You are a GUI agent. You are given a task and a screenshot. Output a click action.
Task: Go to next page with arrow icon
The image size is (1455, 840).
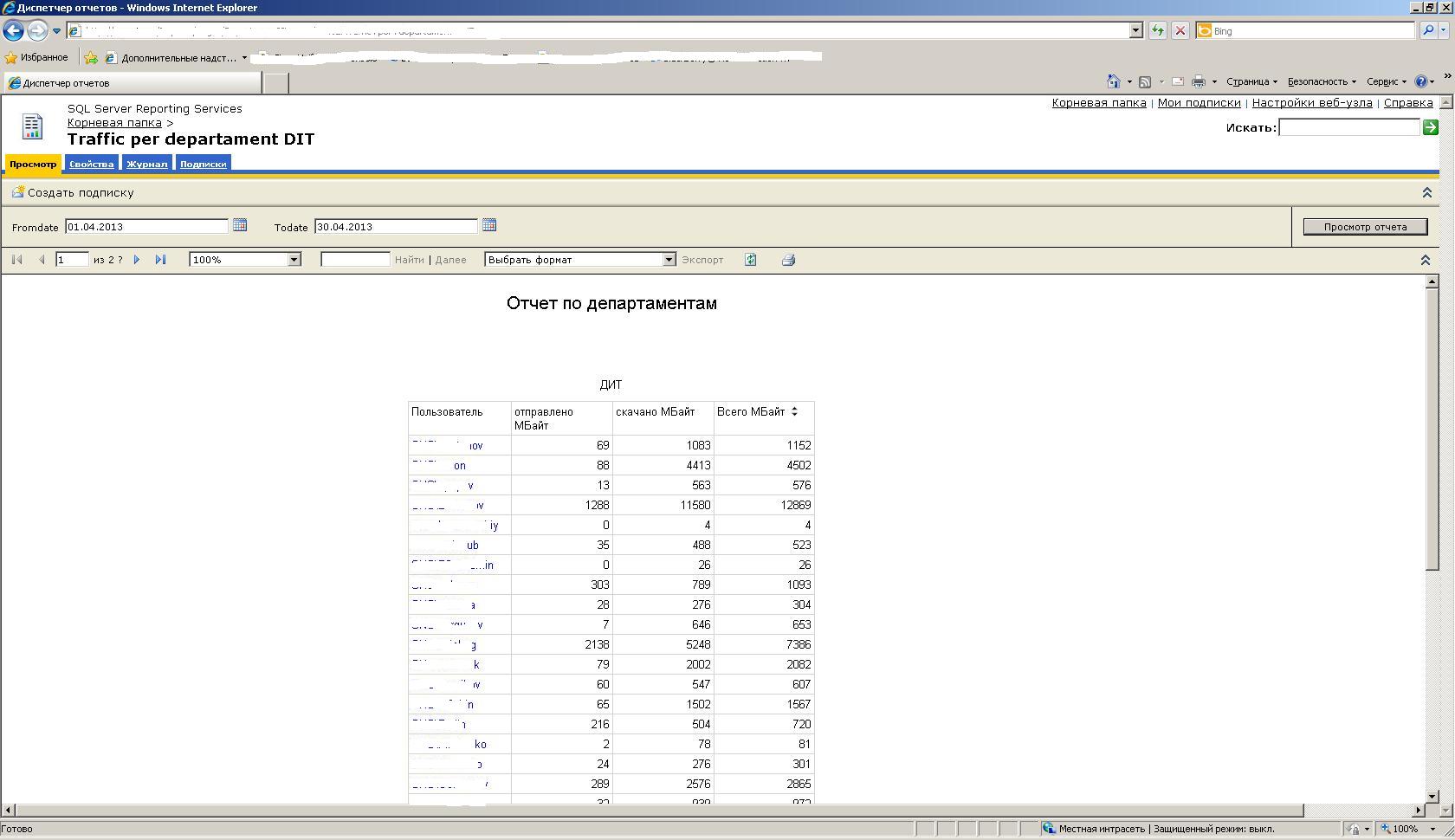click(x=138, y=259)
